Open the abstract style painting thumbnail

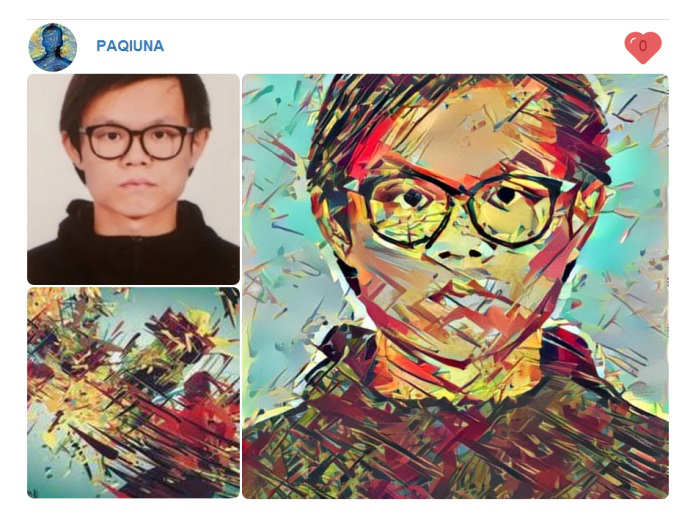click(133, 393)
